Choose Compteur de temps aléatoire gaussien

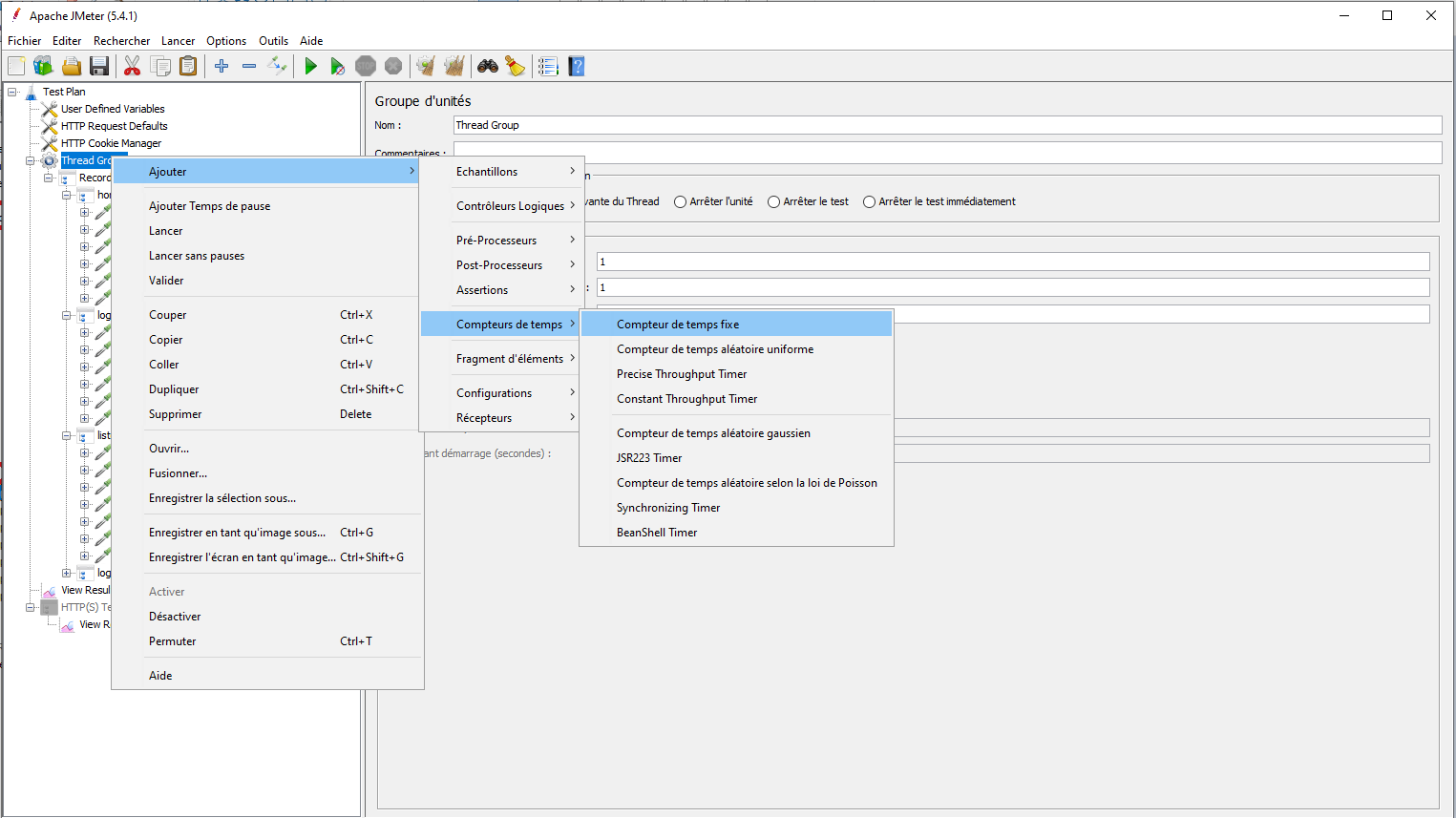tap(736, 433)
